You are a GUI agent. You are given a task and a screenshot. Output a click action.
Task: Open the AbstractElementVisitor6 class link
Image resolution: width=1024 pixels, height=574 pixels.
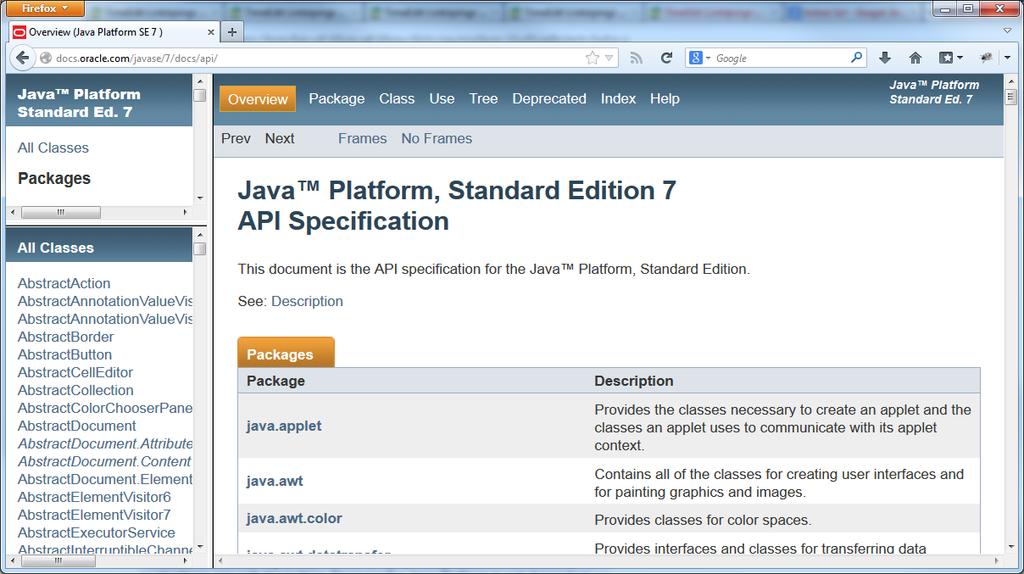click(x=94, y=497)
